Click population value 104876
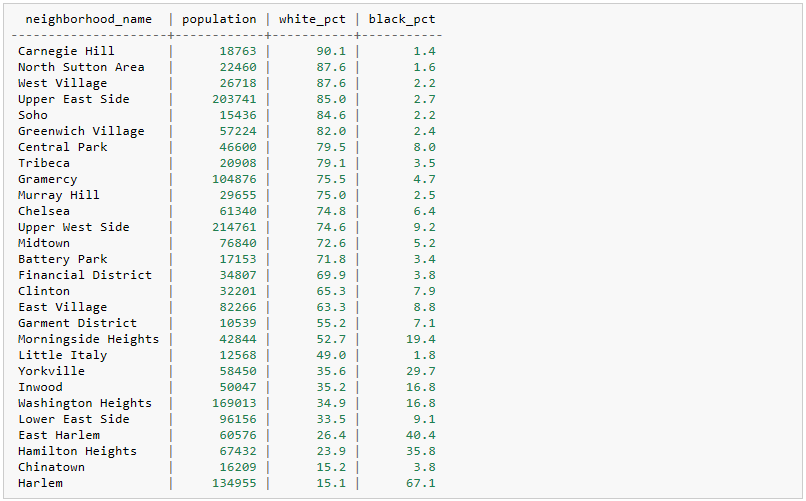The image size is (806, 501). tap(234, 179)
